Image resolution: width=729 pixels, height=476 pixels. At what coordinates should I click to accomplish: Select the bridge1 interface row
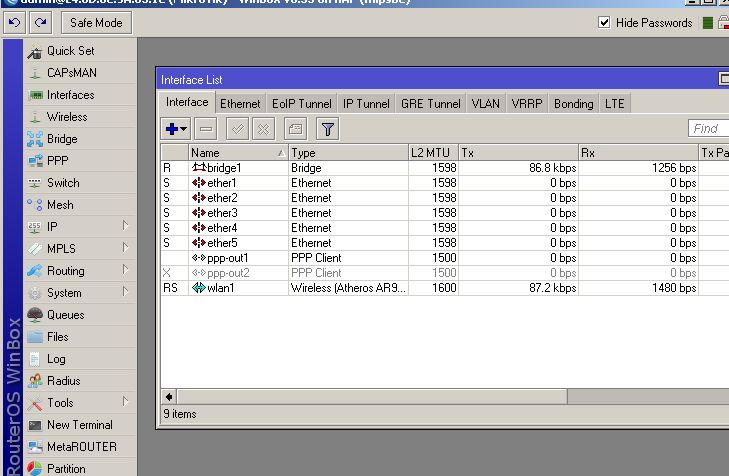[444, 168]
